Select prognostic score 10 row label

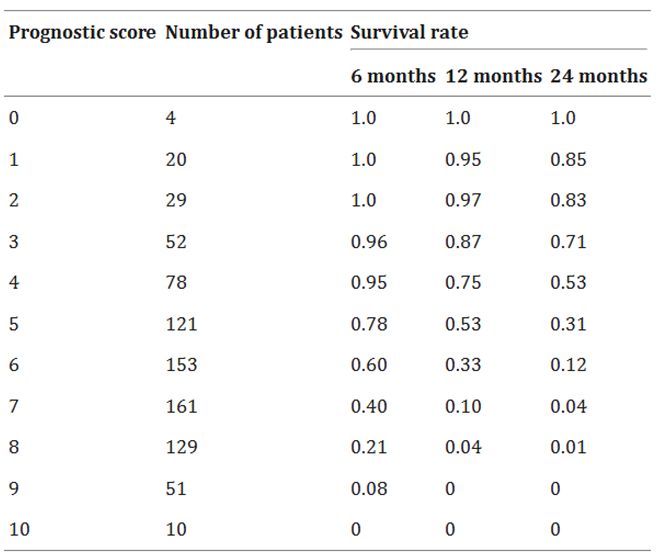coord(19,529)
